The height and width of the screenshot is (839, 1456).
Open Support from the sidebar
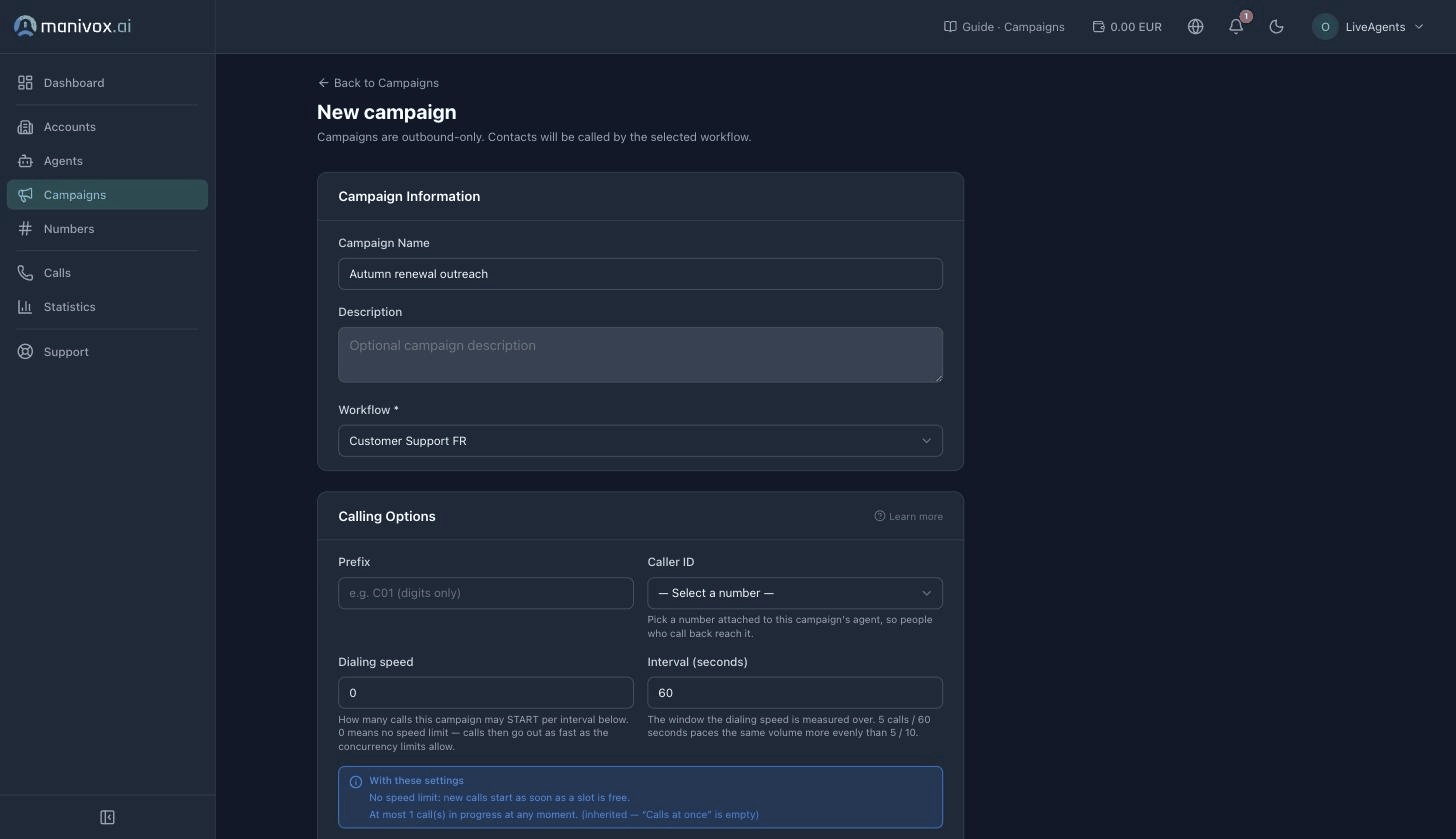pos(107,352)
